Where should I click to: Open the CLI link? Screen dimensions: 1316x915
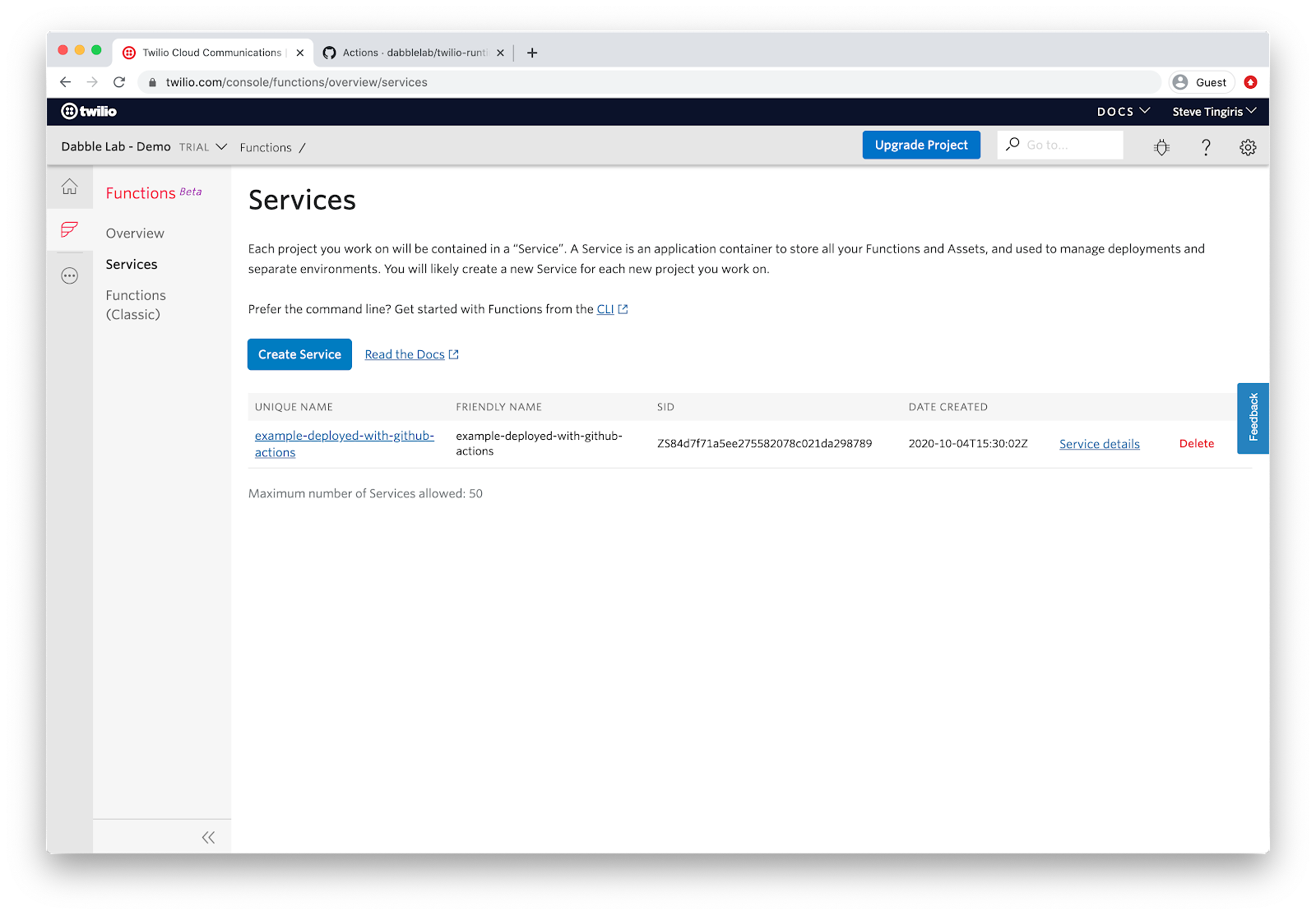click(x=605, y=309)
